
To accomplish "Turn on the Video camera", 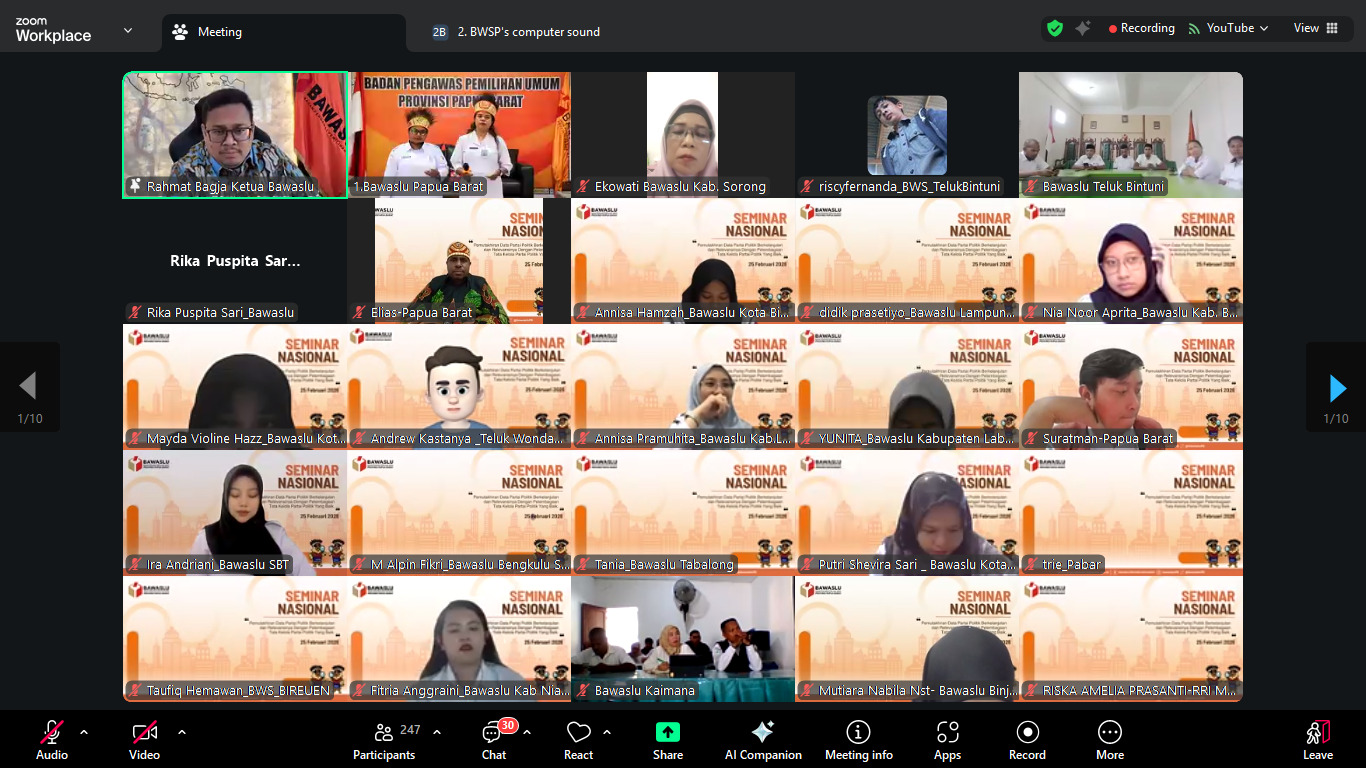I will (144, 733).
